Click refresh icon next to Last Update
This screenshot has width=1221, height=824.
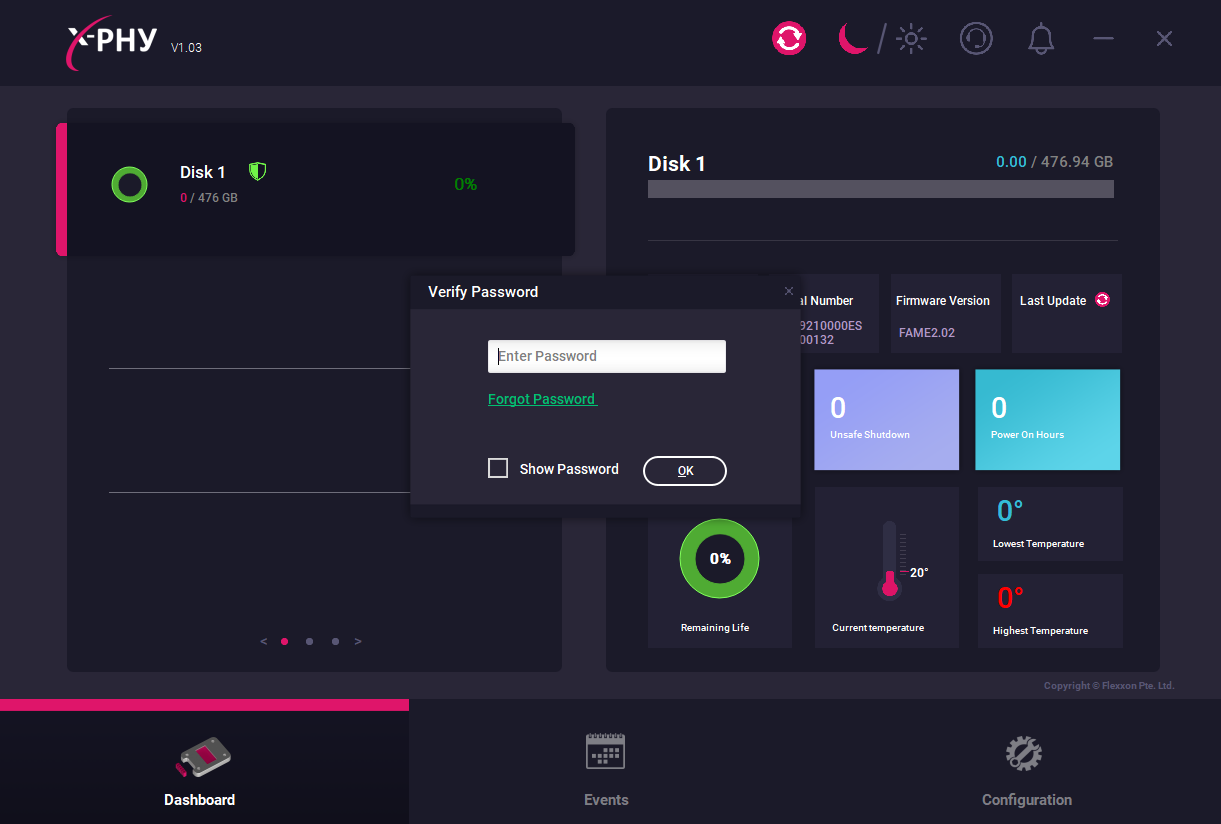click(1102, 300)
